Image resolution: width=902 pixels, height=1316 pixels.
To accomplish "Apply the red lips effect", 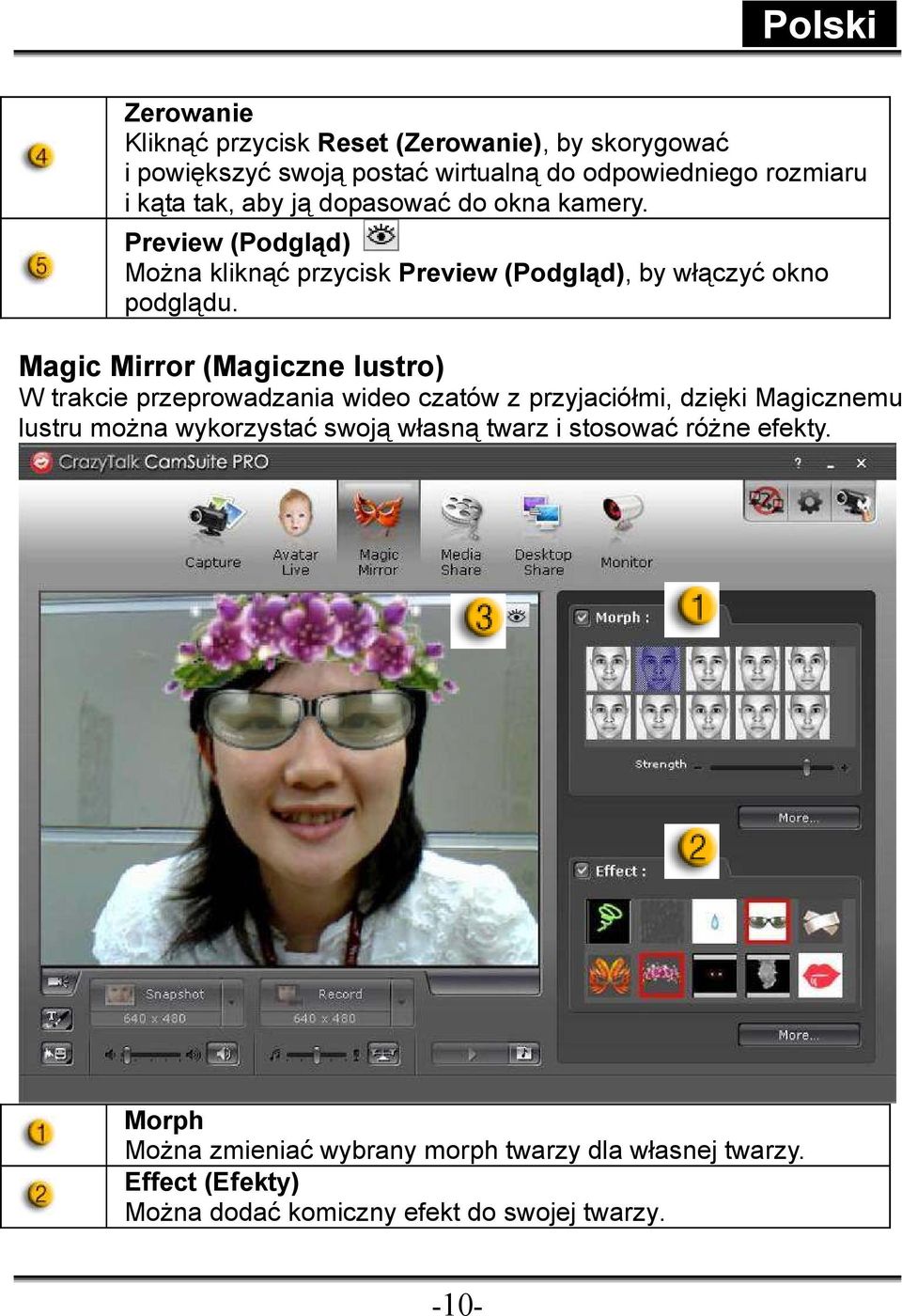I will coord(820,975).
